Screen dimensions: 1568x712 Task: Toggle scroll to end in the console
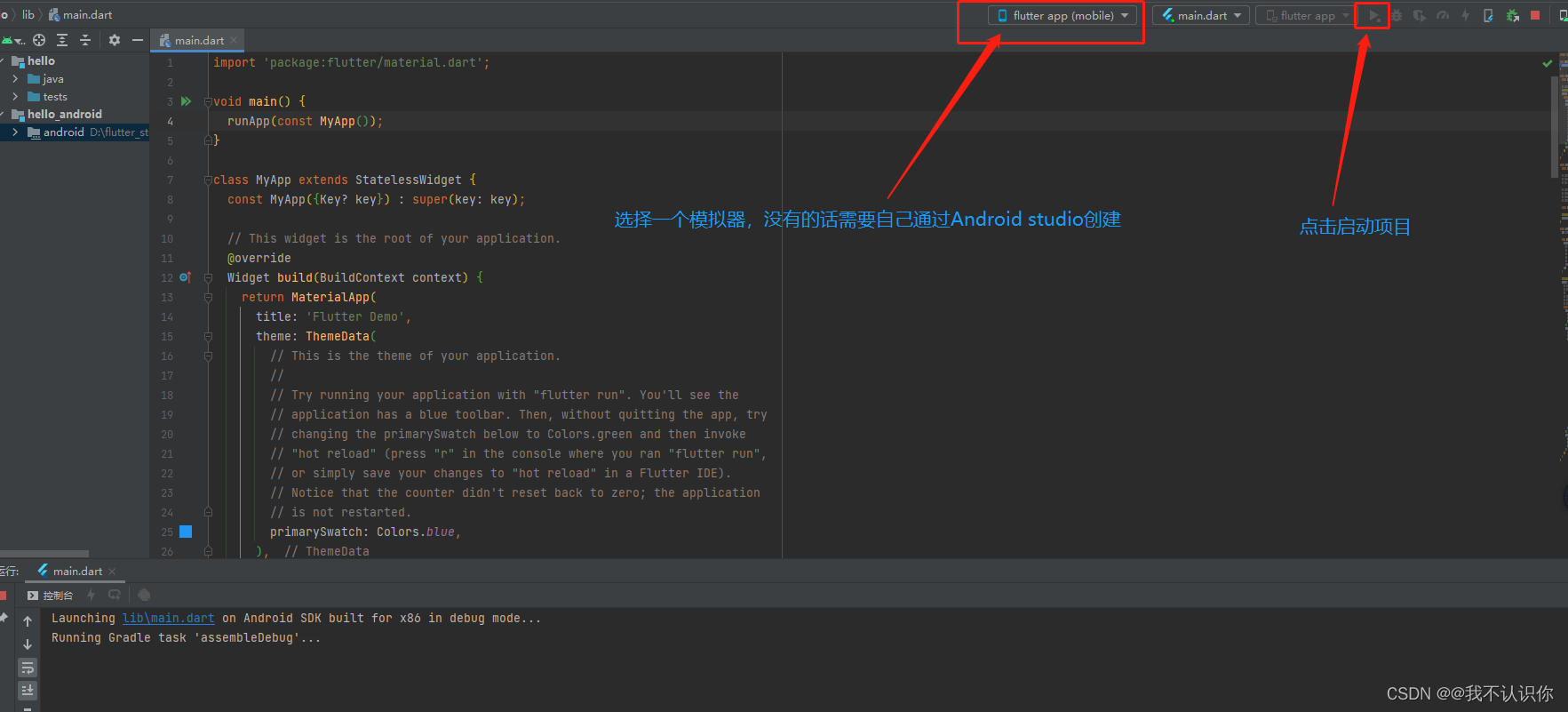click(28, 690)
